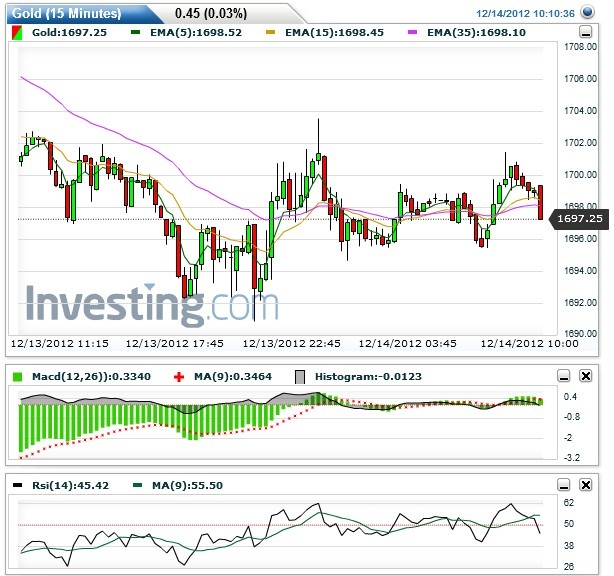Click the Histogram:-0.0123 label
The height and width of the screenshot is (576, 614).
tap(368, 377)
